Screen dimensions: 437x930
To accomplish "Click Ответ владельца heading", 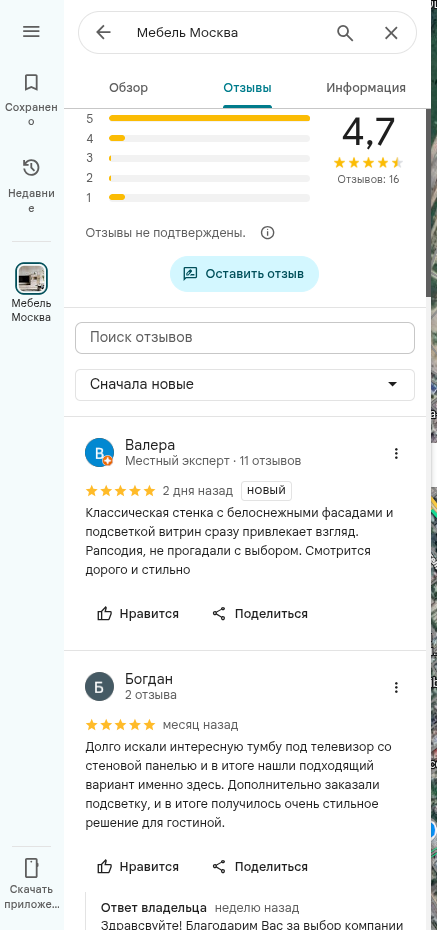I will [154, 908].
